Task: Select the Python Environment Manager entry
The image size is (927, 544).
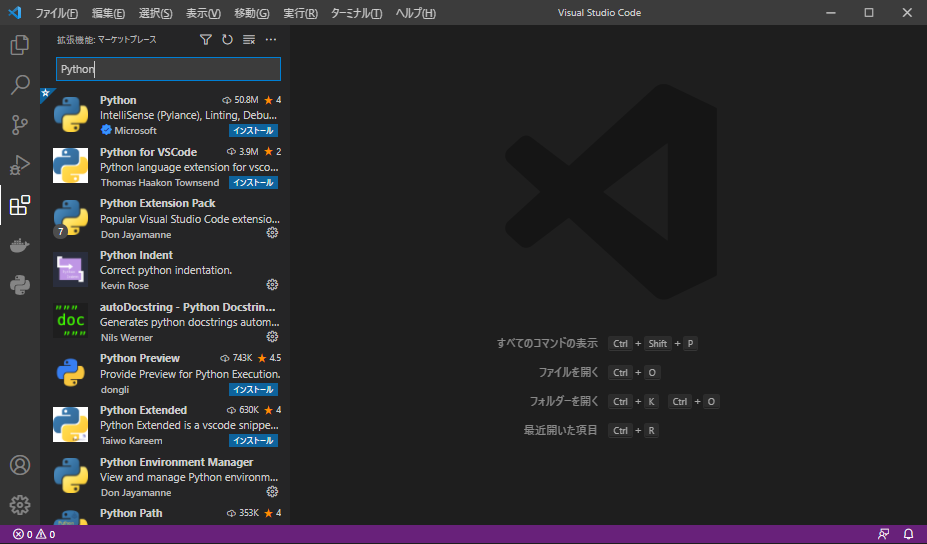Action: [x=165, y=477]
